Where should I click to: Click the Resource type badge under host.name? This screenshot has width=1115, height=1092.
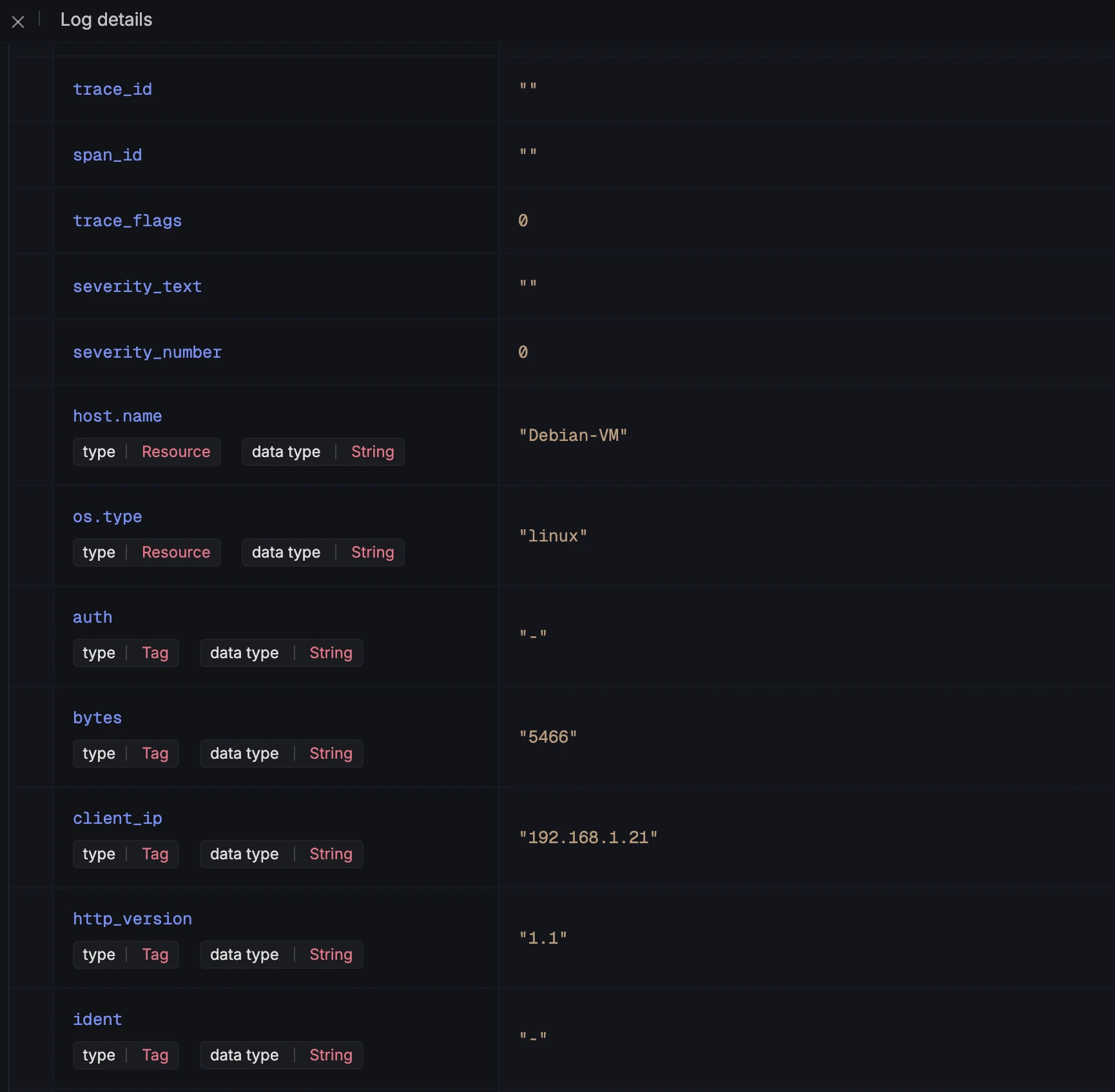(146, 452)
